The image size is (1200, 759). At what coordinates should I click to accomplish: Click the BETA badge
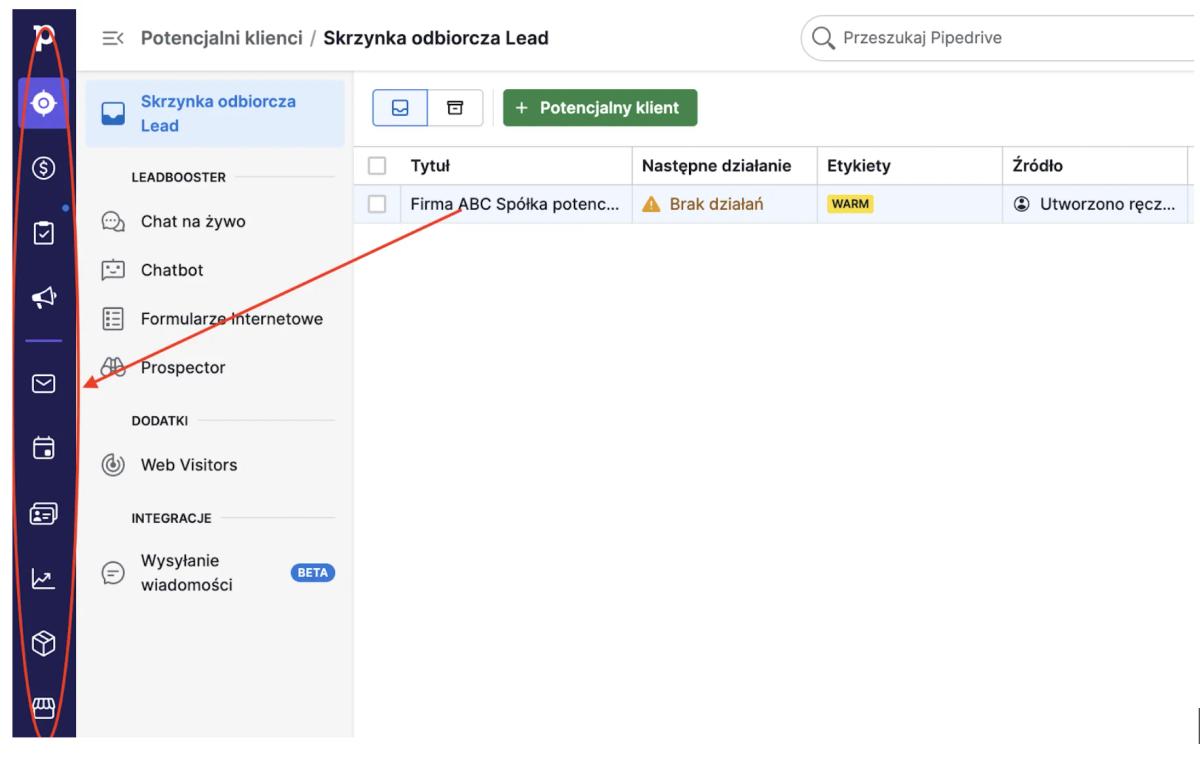(313, 573)
